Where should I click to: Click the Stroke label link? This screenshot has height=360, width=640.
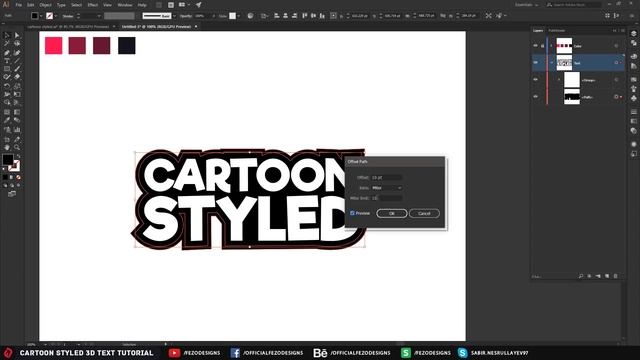coord(68,16)
